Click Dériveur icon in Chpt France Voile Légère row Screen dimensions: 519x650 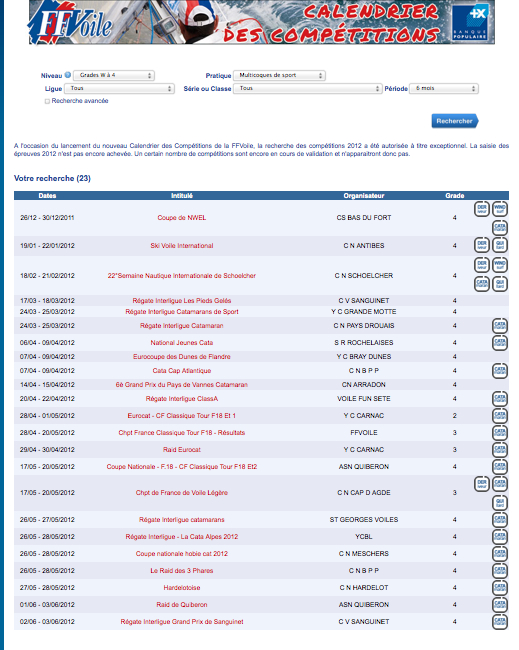point(482,484)
